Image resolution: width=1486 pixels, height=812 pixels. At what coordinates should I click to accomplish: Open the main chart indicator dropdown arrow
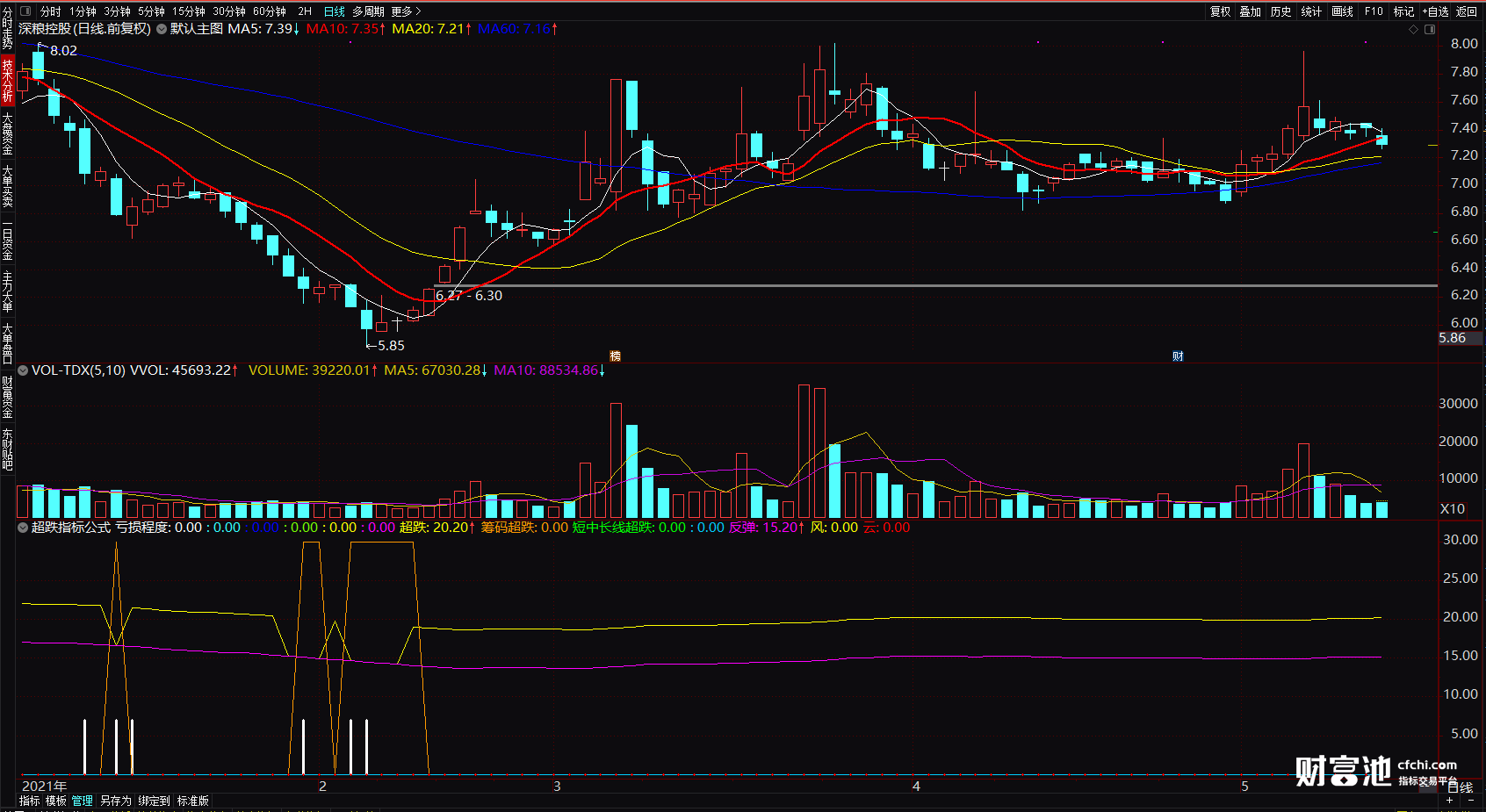162,29
